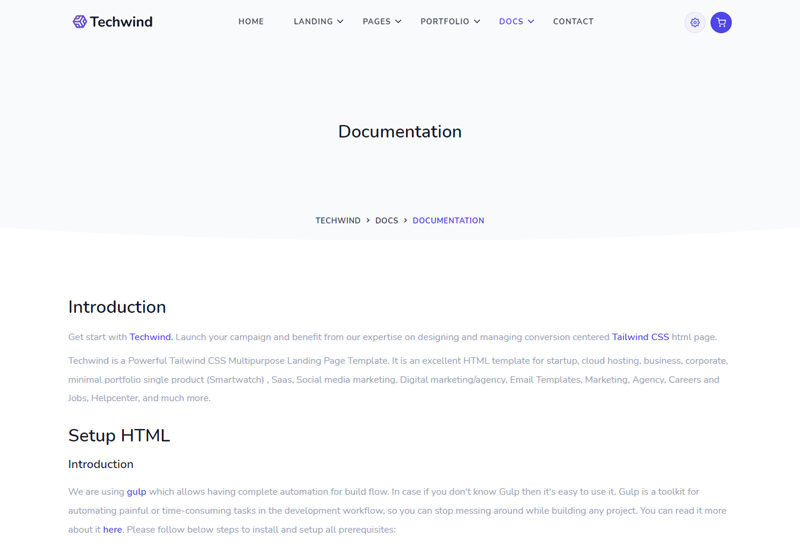Go to the HOME menu item
The height and width of the screenshot is (550, 800).
(x=251, y=21)
